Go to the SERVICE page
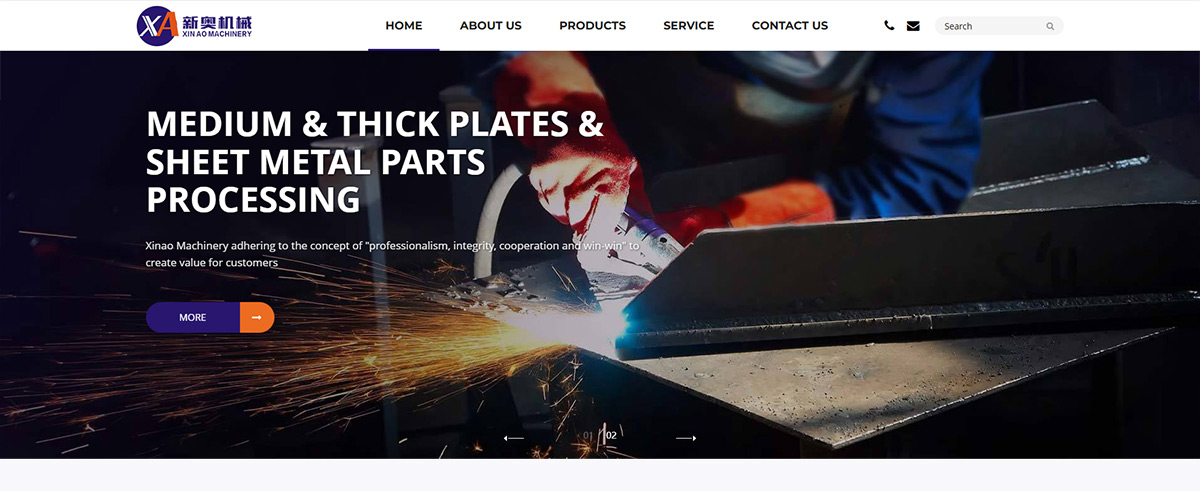 coord(689,26)
